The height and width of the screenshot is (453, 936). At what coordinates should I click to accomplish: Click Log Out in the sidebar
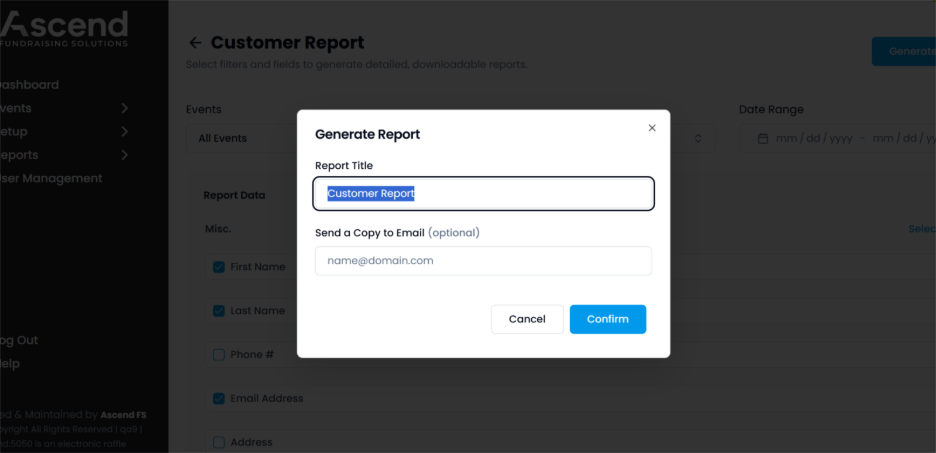pos(19,340)
